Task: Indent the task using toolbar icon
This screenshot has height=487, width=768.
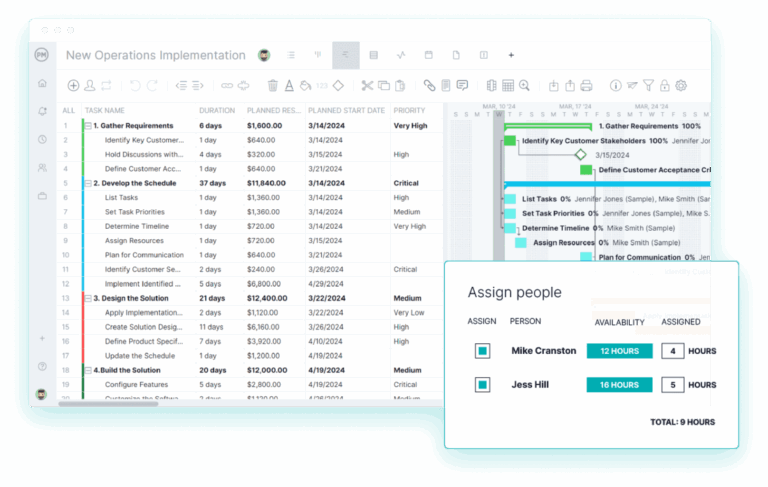Action: tap(197, 86)
